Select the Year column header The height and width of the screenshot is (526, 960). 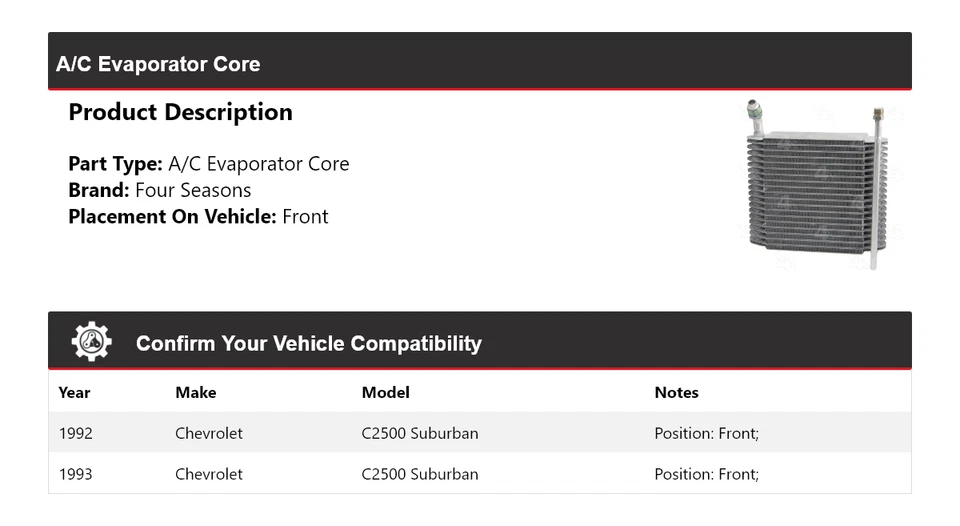(74, 392)
